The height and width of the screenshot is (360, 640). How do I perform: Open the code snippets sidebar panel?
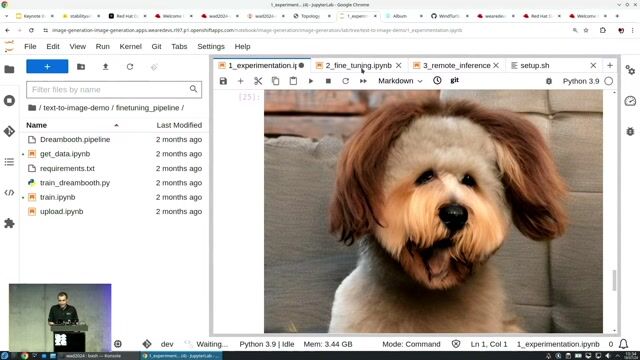pos(9,193)
